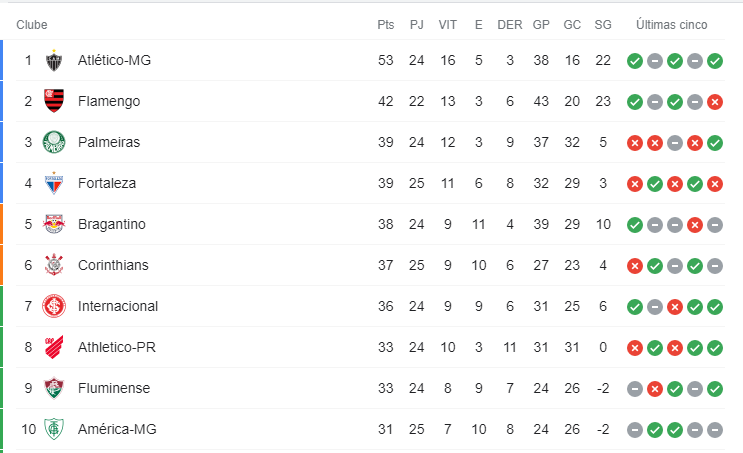Click Flamengo's most recent red loss icon
The image size is (743, 453).
715,102
